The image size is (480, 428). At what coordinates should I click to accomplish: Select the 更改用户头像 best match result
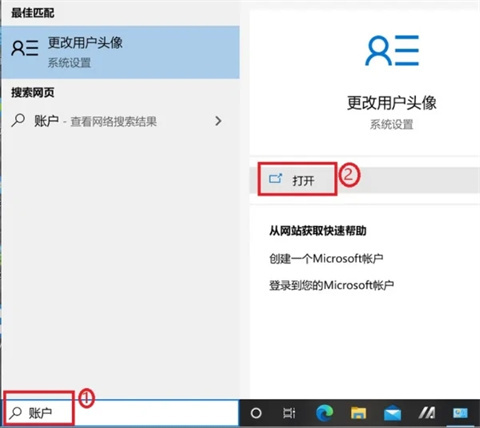pyautogui.click(x=120, y=52)
